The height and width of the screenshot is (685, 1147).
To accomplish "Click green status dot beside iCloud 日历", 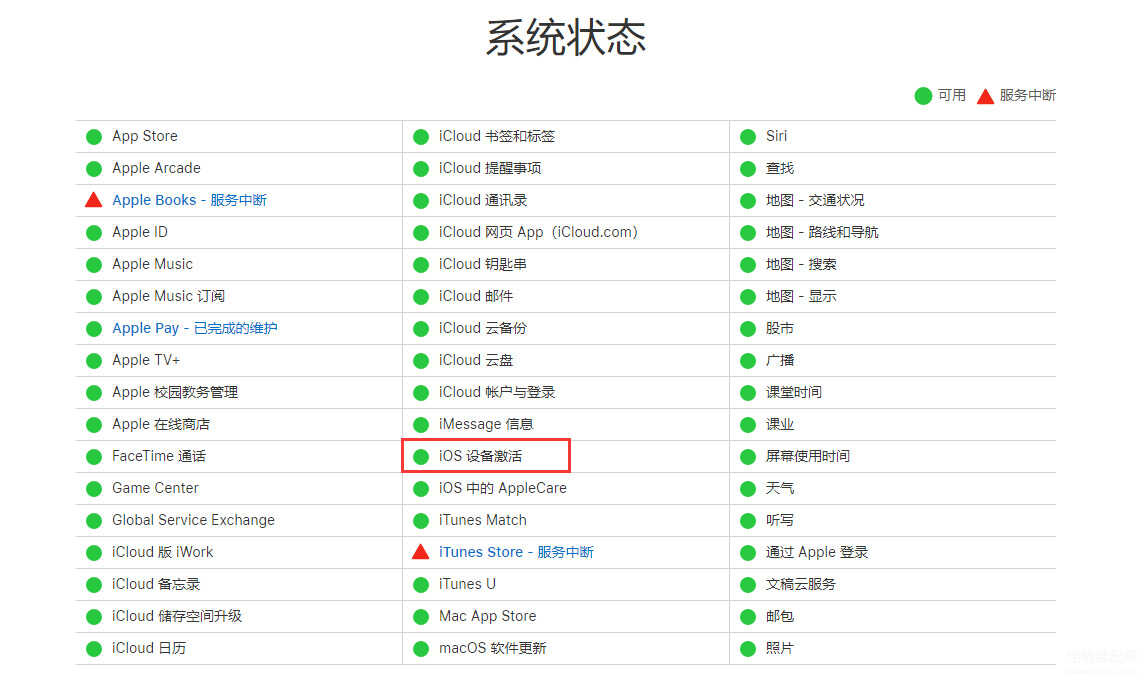I will pyautogui.click(x=94, y=648).
